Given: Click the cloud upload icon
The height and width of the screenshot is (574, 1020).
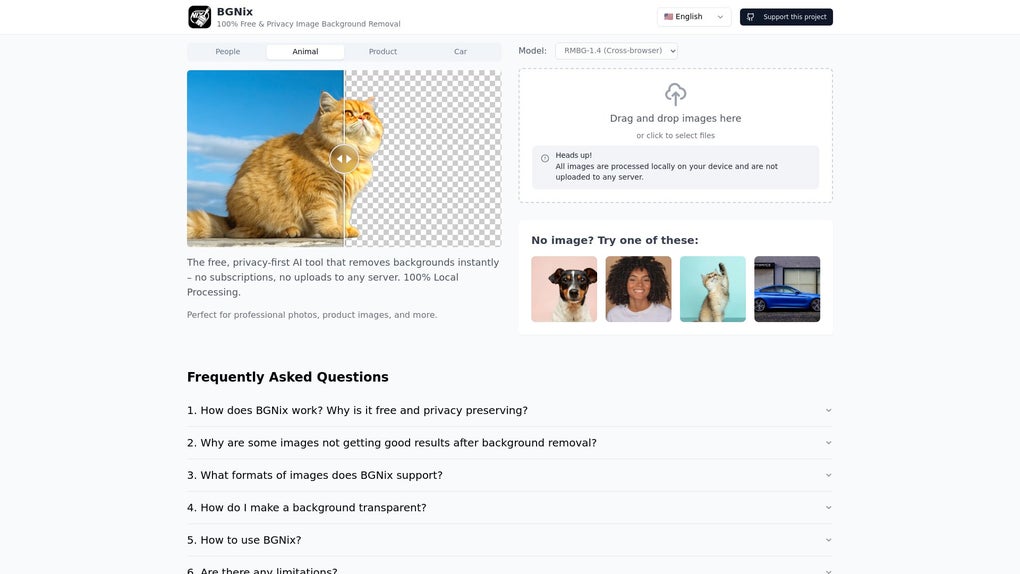Looking at the screenshot, I should [675, 94].
